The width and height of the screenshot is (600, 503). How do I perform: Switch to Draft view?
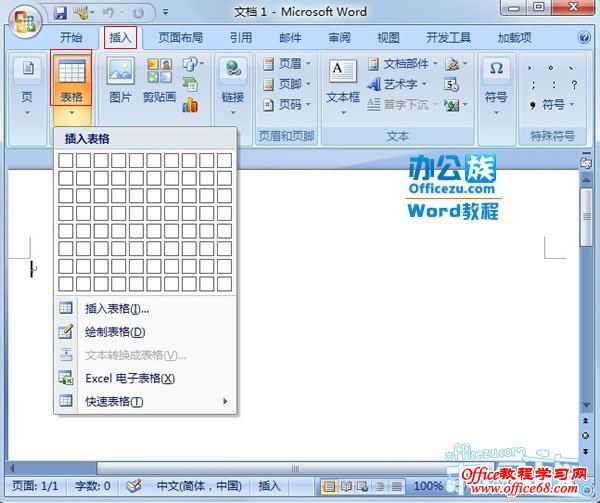[396, 487]
